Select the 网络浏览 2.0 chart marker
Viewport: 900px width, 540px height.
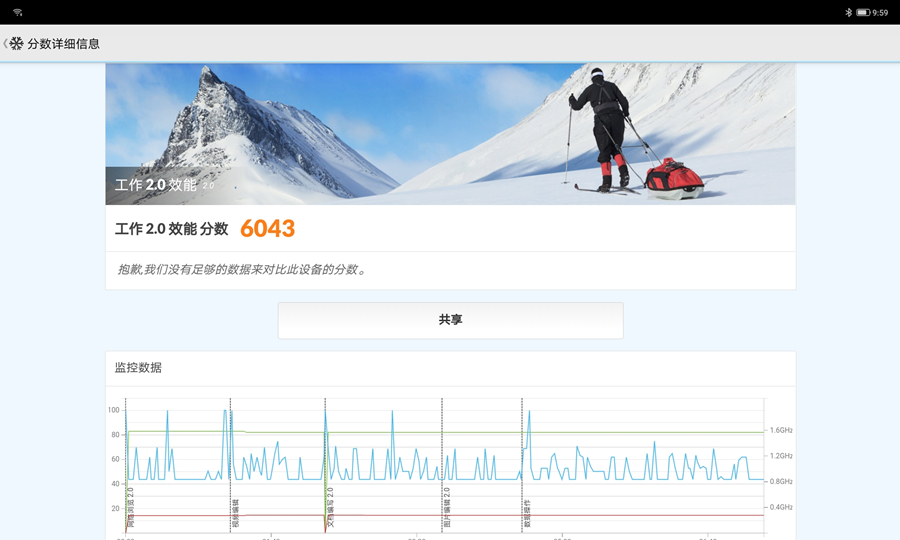130,507
